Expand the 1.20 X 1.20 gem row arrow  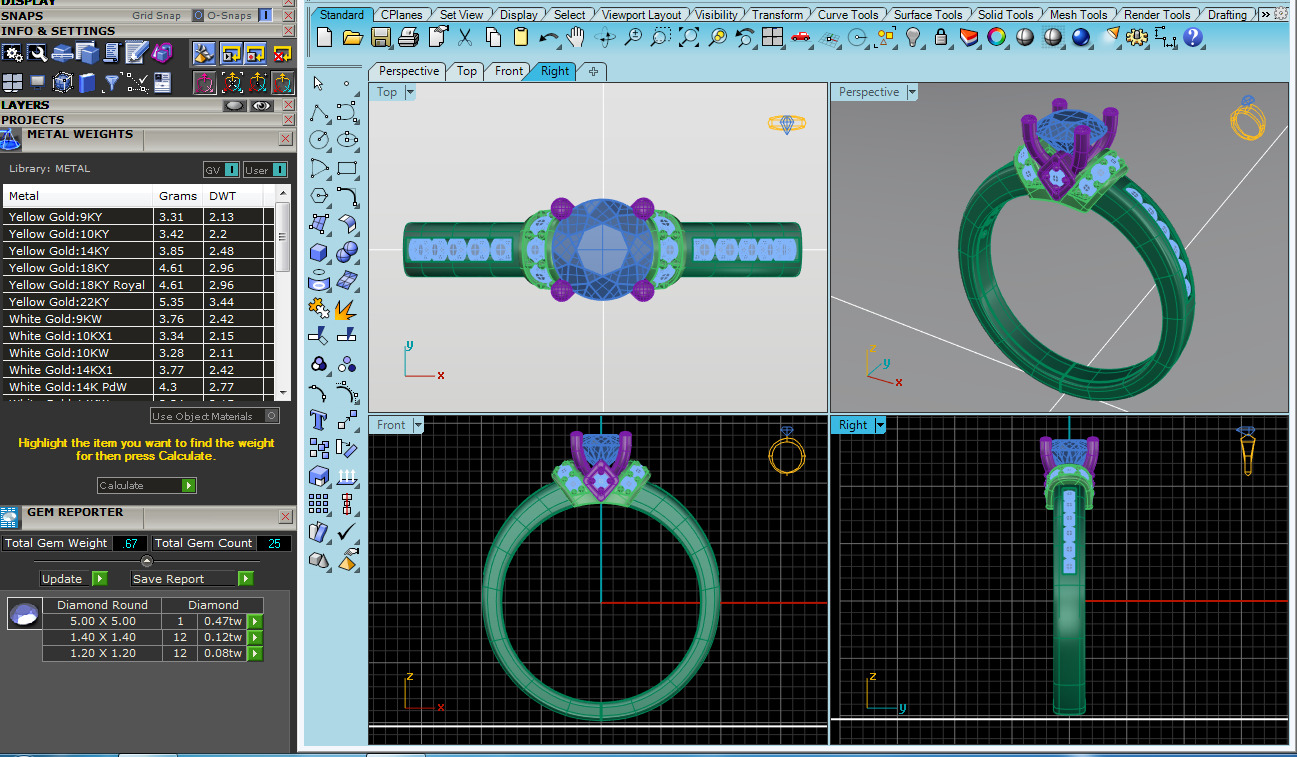255,653
